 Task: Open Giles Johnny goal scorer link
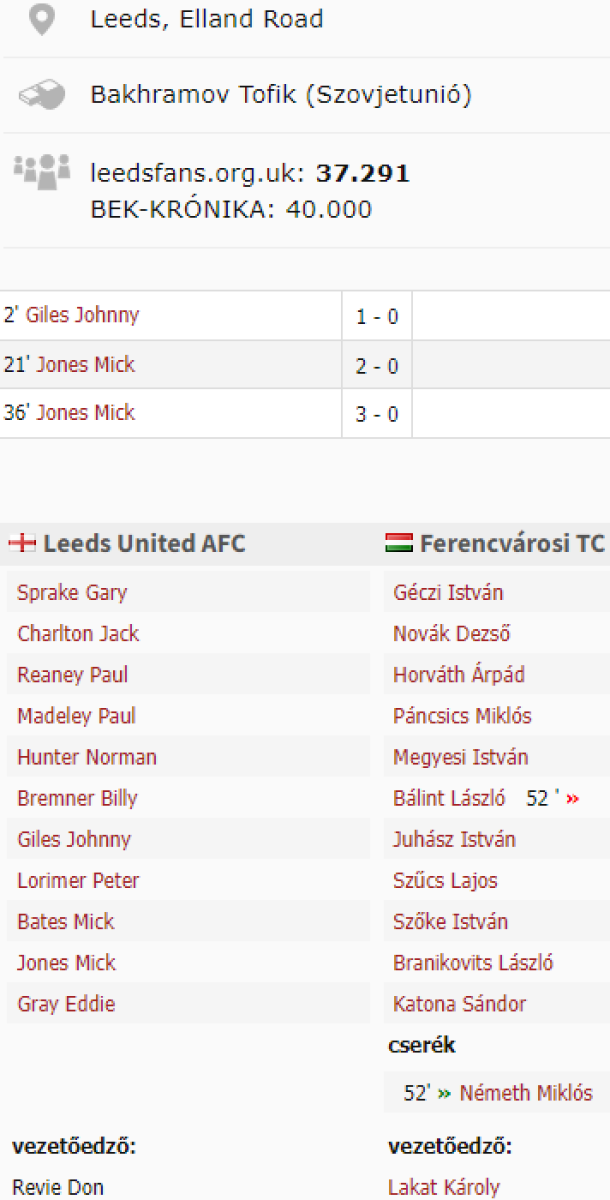click(82, 315)
